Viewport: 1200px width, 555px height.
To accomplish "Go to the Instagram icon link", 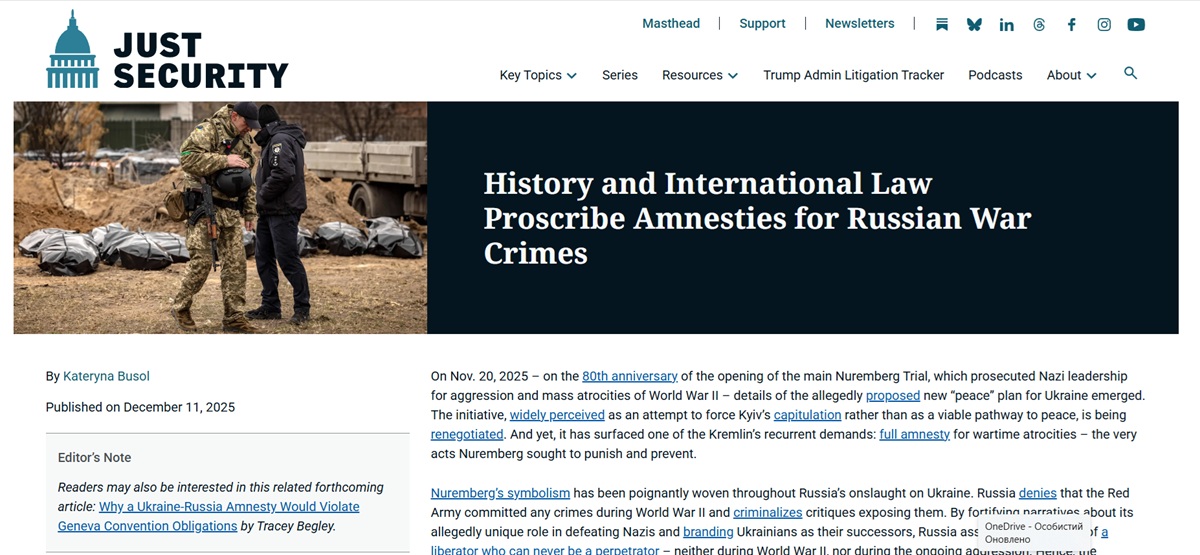I will tap(1104, 25).
